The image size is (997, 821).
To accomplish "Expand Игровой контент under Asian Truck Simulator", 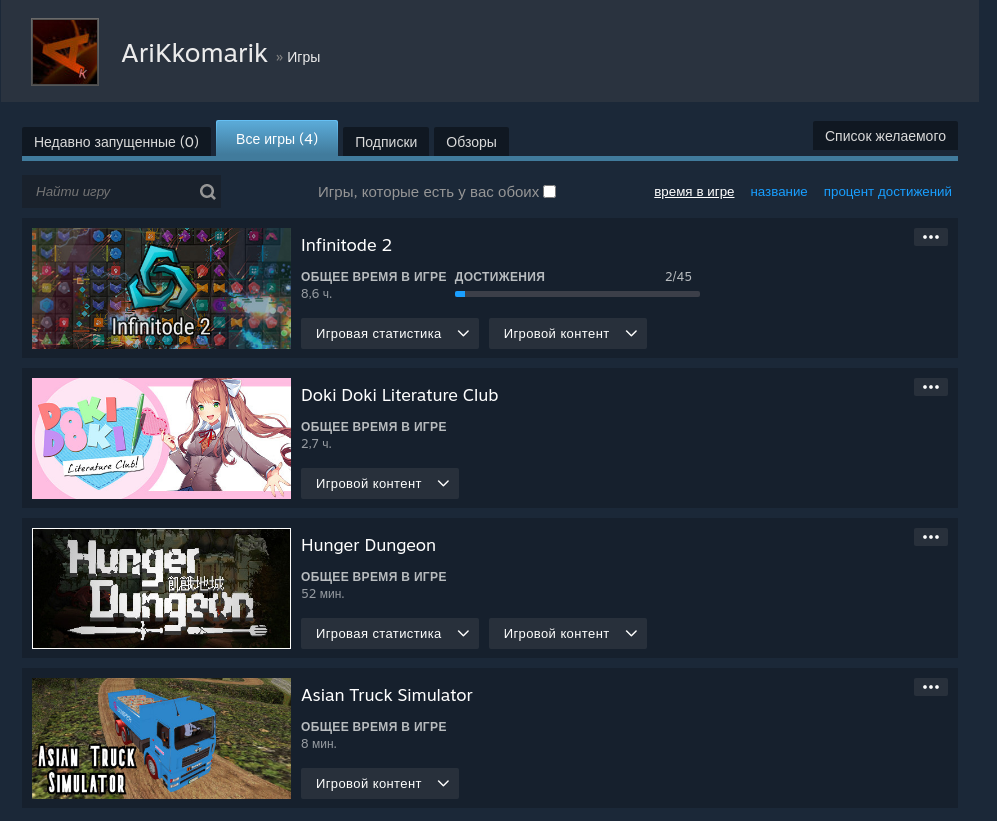I will (380, 783).
